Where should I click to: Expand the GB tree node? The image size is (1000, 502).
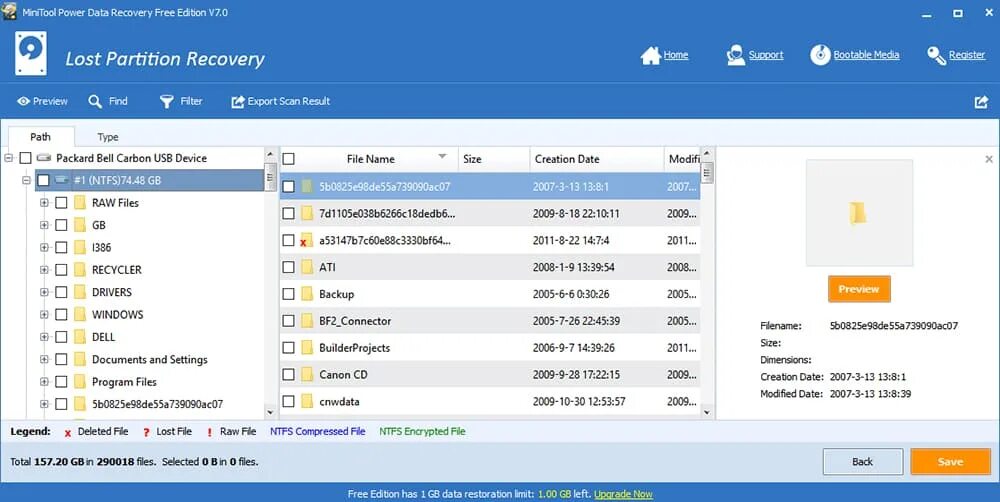[x=44, y=225]
